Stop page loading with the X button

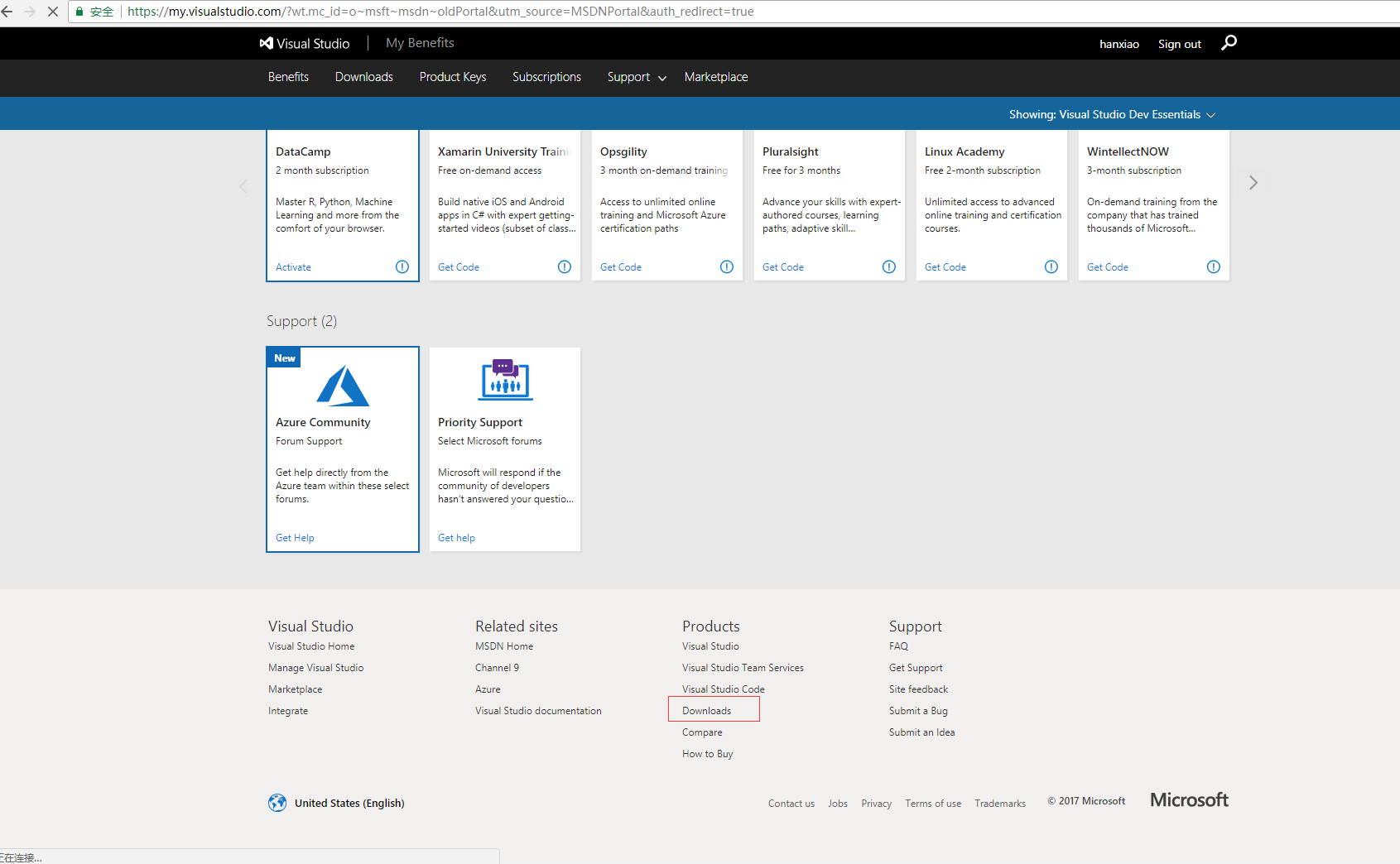52,12
